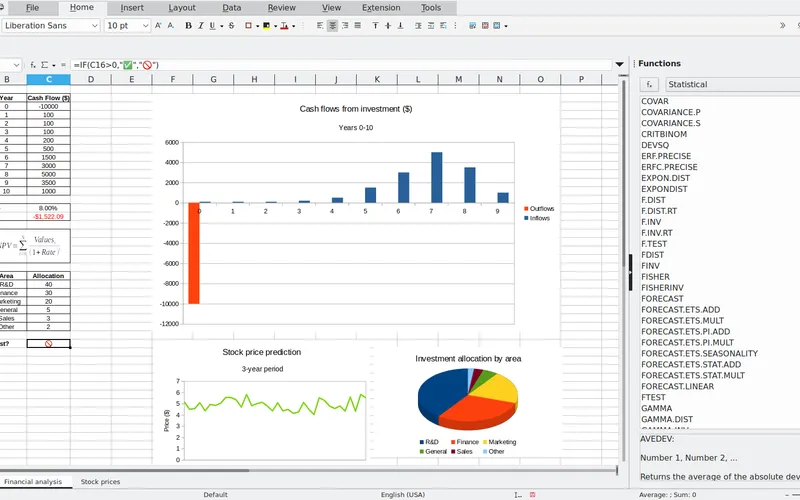The image size is (800, 500).
Task: Select the FORECAST.LINEAR function
Action: (678, 386)
